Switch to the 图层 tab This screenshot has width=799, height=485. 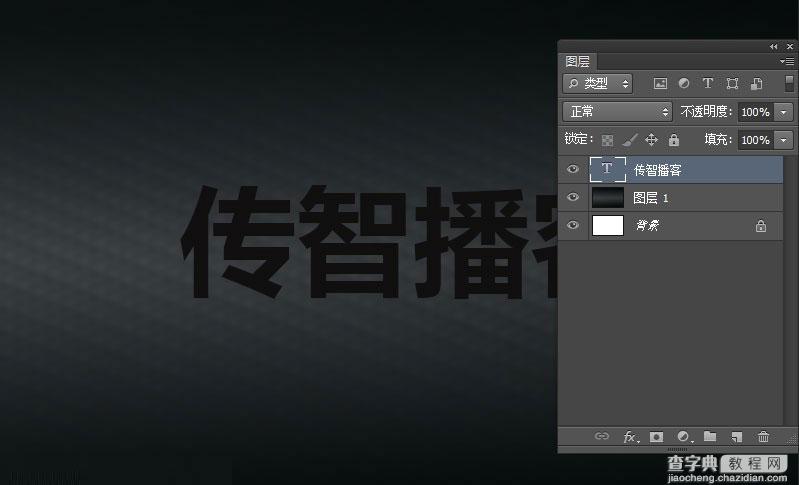point(577,61)
